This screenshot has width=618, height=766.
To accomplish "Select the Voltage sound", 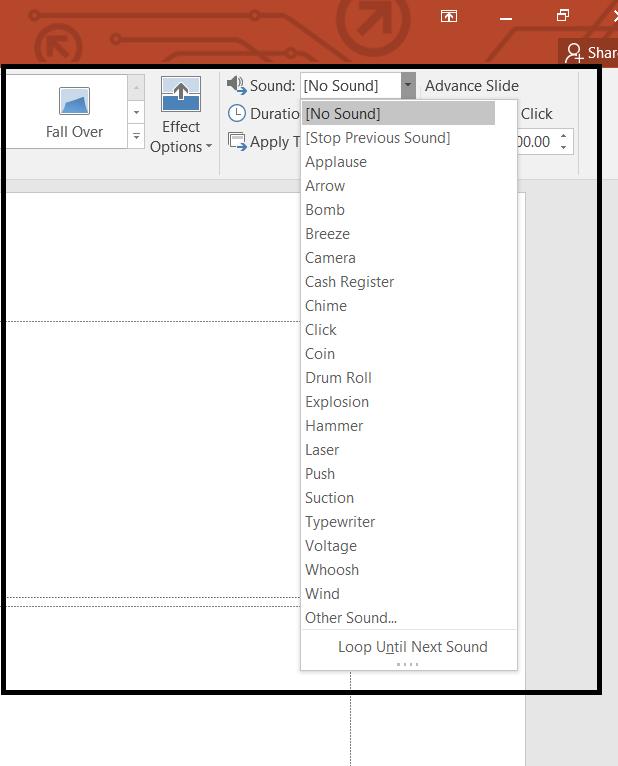I will pos(408,545).
